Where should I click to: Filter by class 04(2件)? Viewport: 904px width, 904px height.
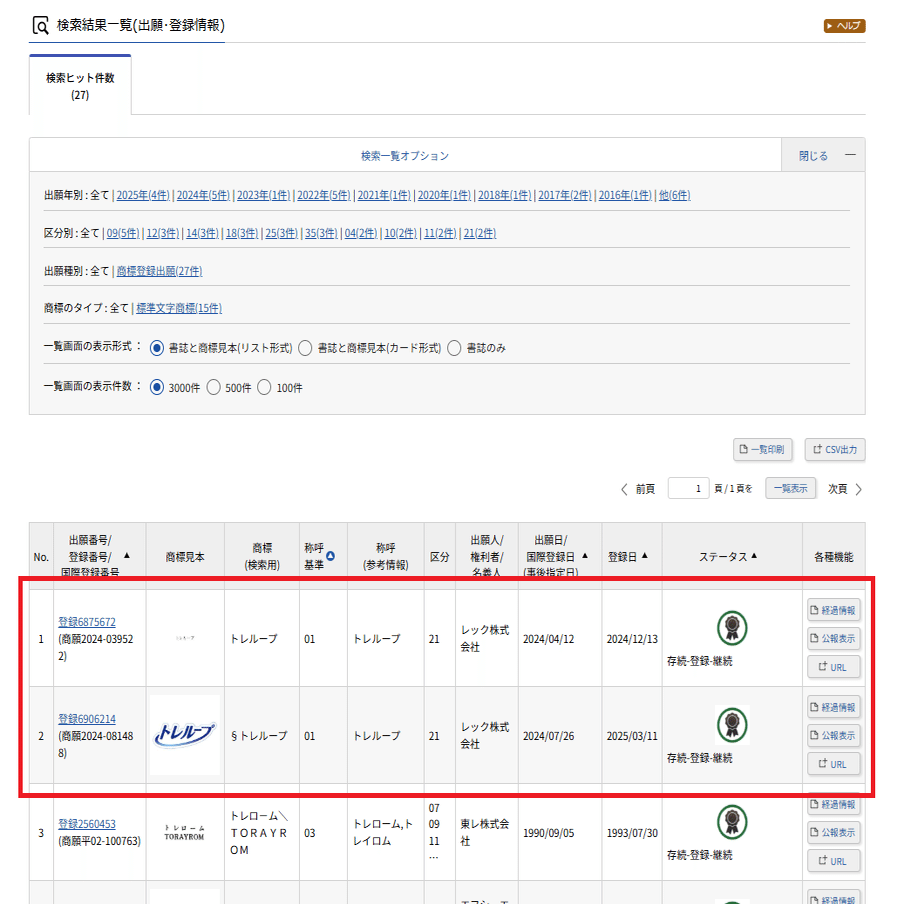coord(361,233)
